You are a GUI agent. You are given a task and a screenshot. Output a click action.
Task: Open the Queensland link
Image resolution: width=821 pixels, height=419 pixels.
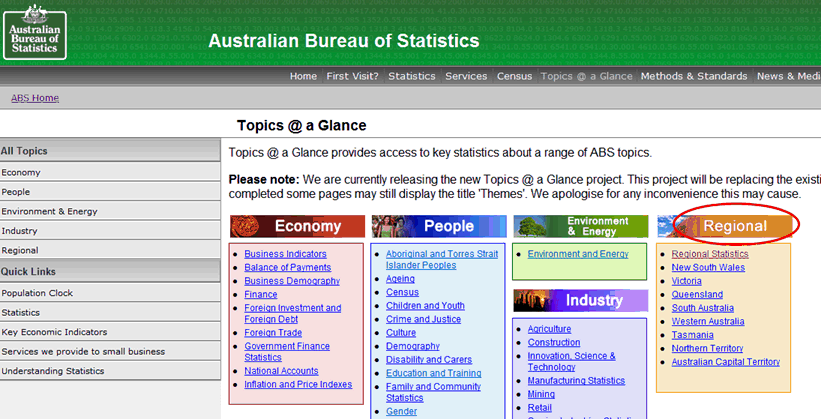[697, 295]
